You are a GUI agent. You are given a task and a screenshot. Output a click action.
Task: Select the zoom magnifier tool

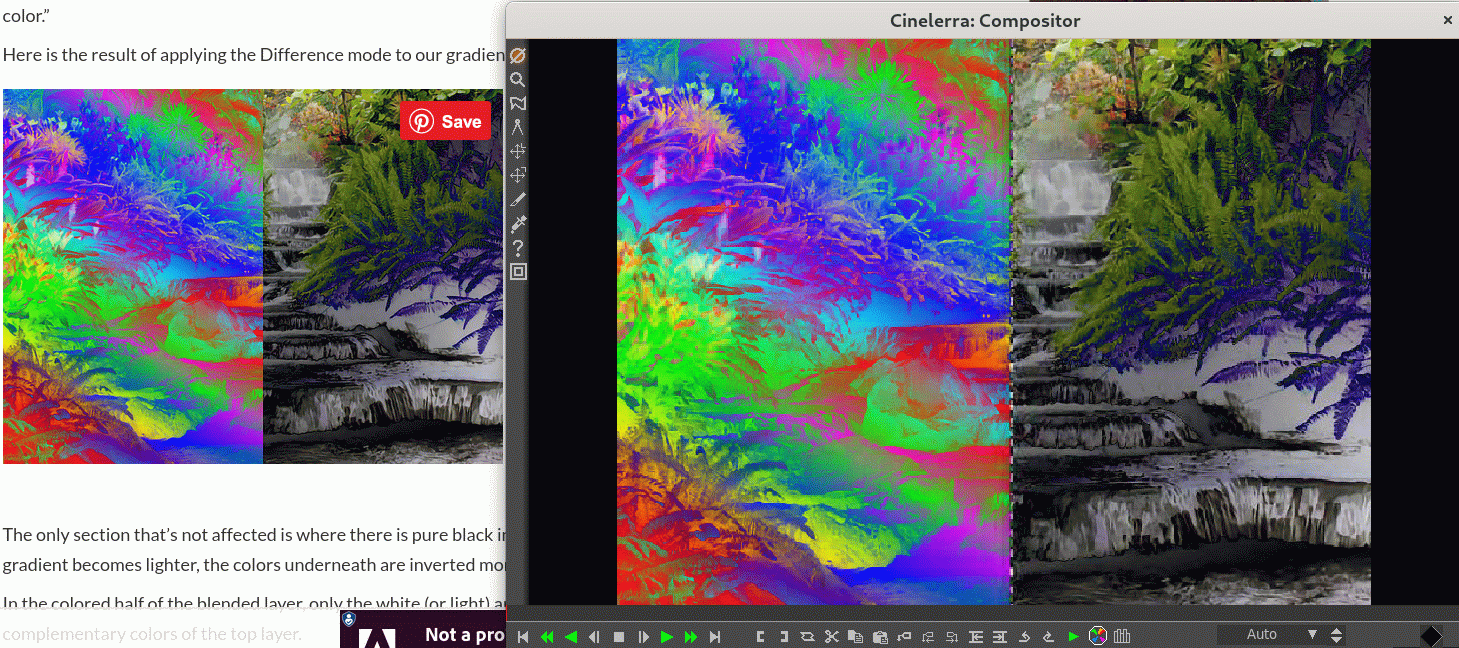517,80
